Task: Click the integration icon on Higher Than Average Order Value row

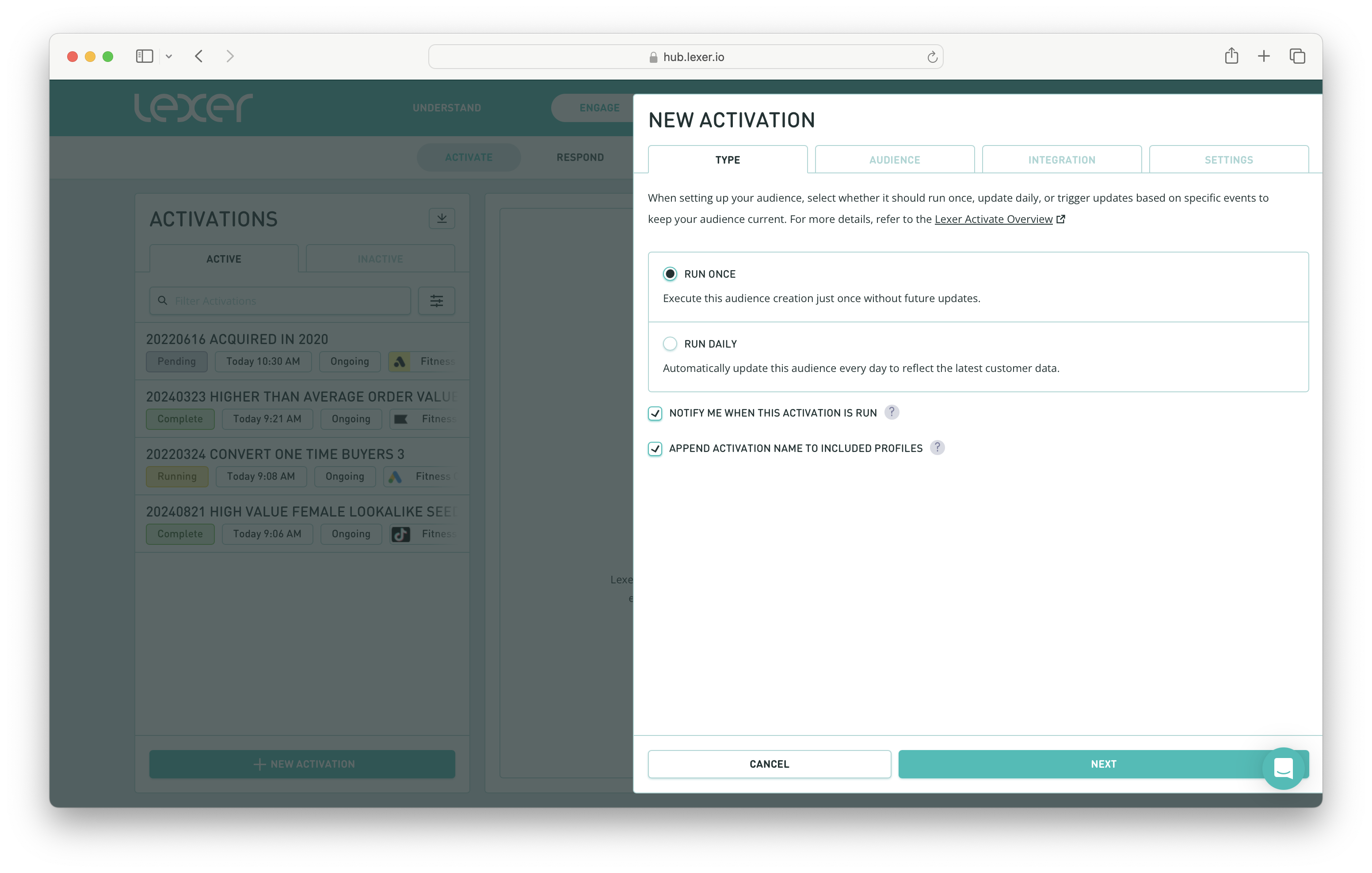Action: click(x=400, y=419)
